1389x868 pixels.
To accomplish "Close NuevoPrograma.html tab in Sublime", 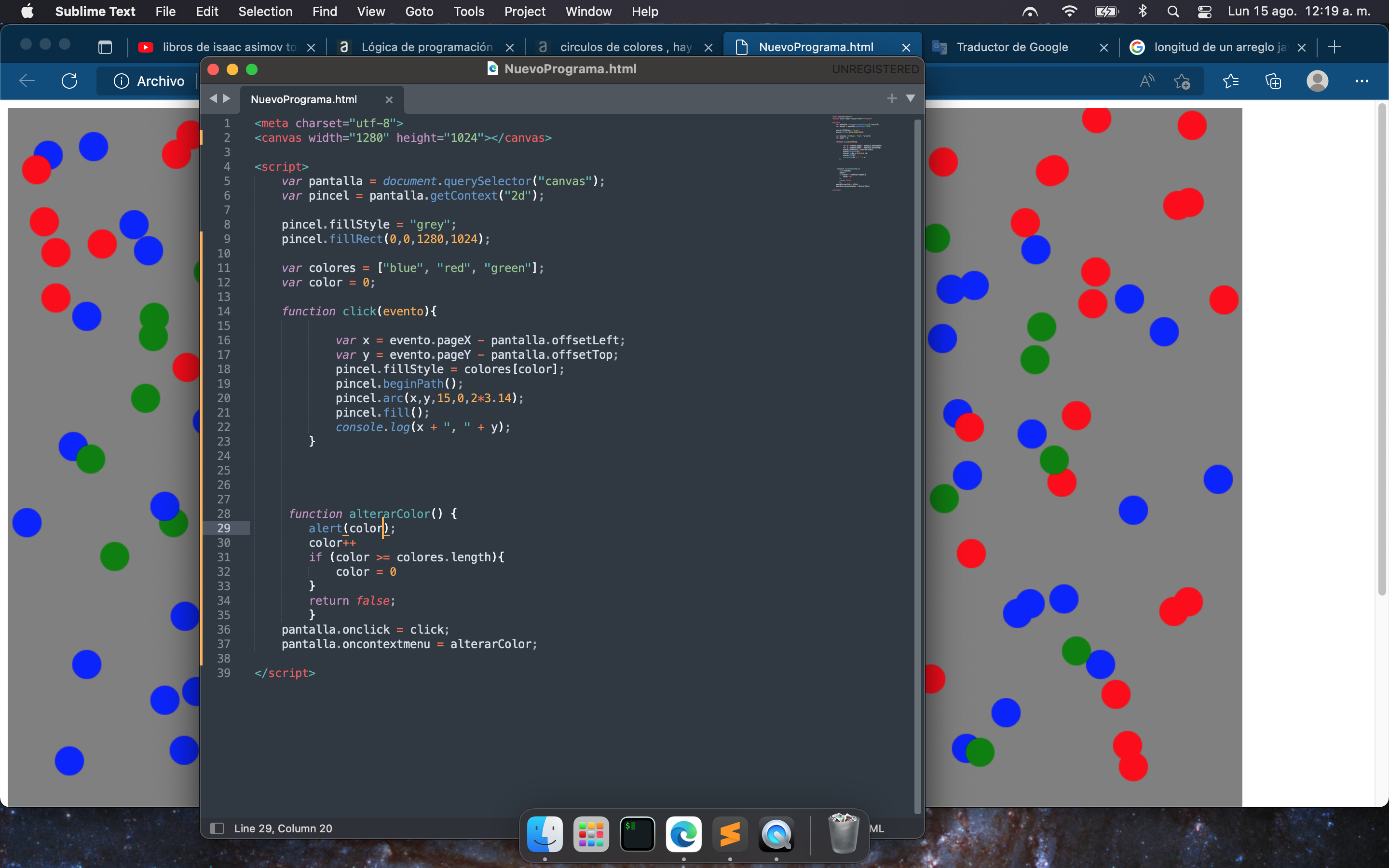I will pos(389,100).
